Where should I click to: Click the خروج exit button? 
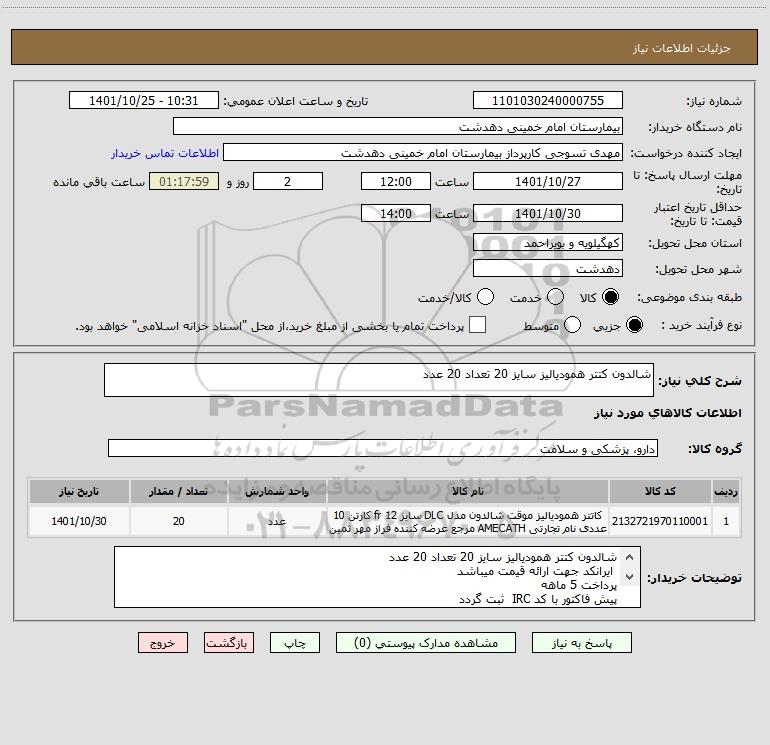(x=163, y=643)
